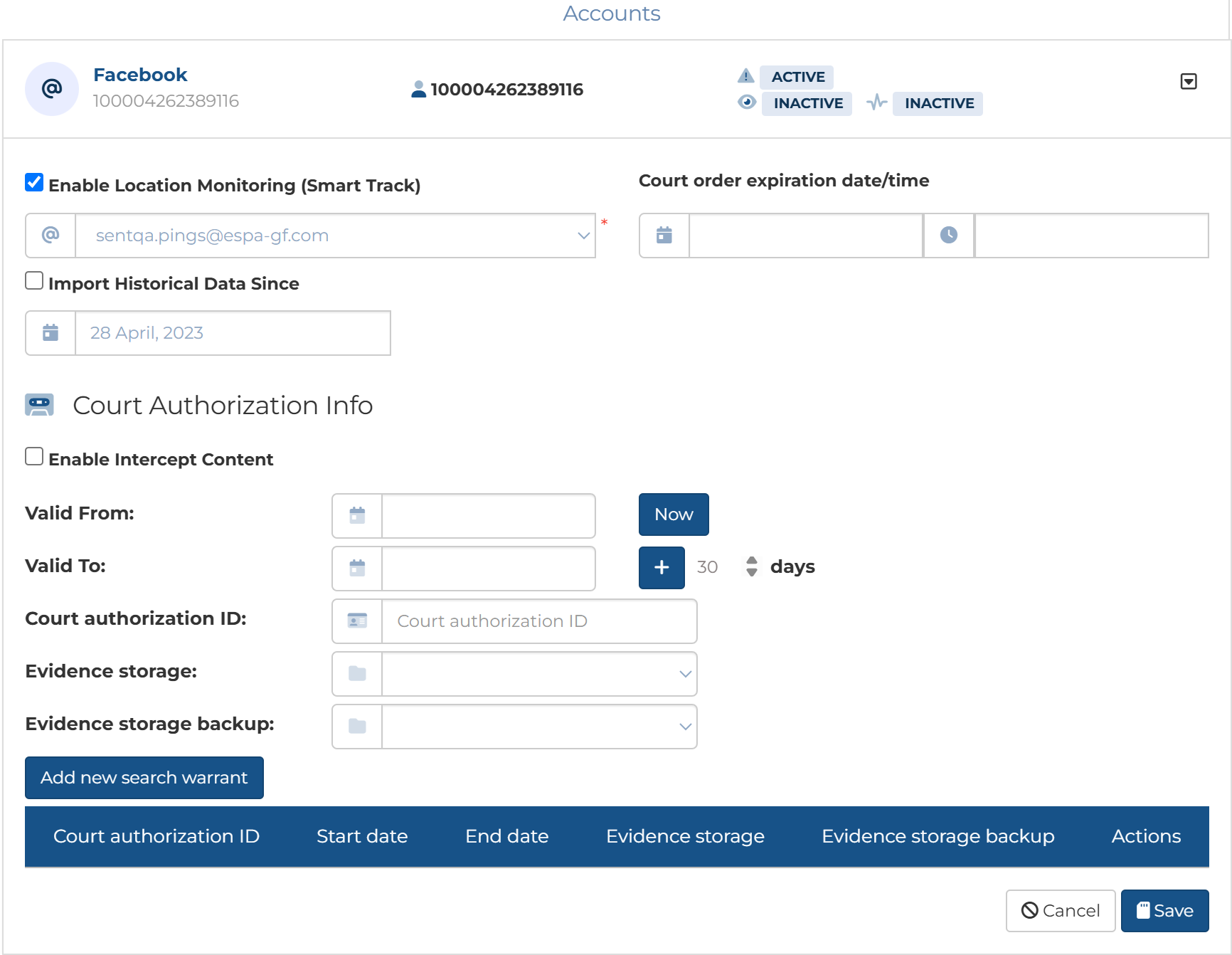Adjust the days number spinner arrows
Viewport: 1232px width, 955px height.
[x=751, y=567]
